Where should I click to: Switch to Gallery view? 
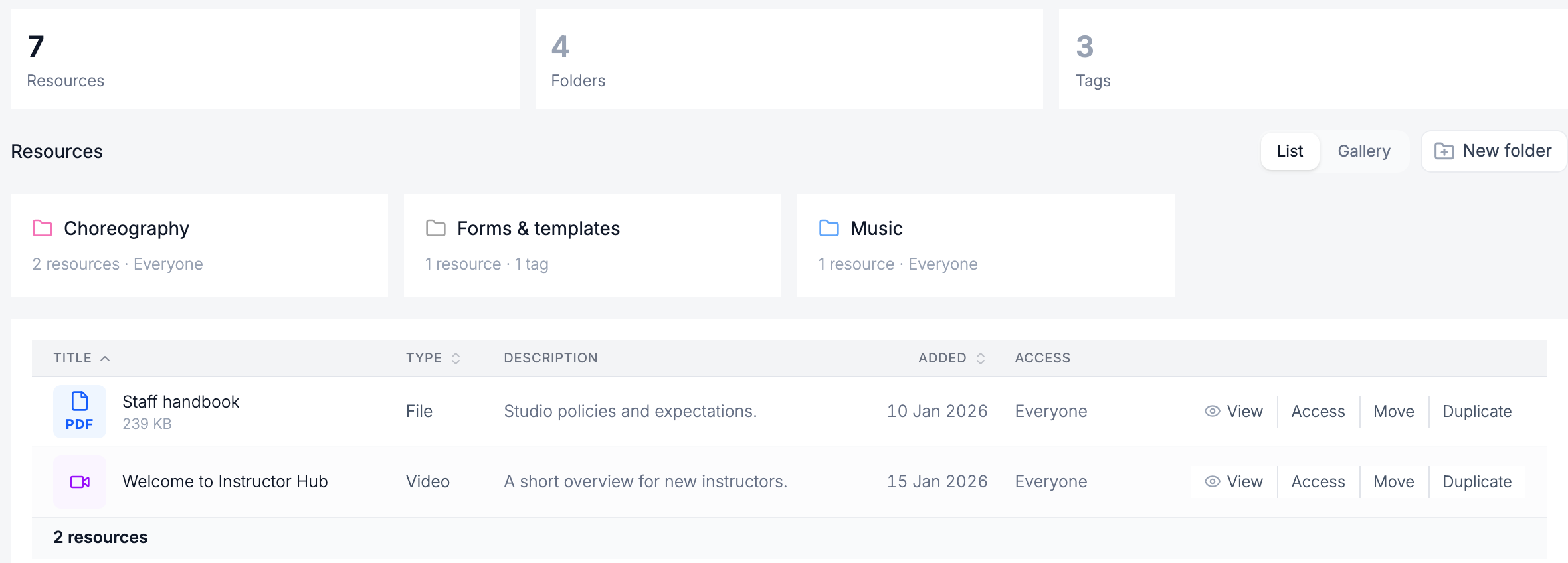[1364, 151]
